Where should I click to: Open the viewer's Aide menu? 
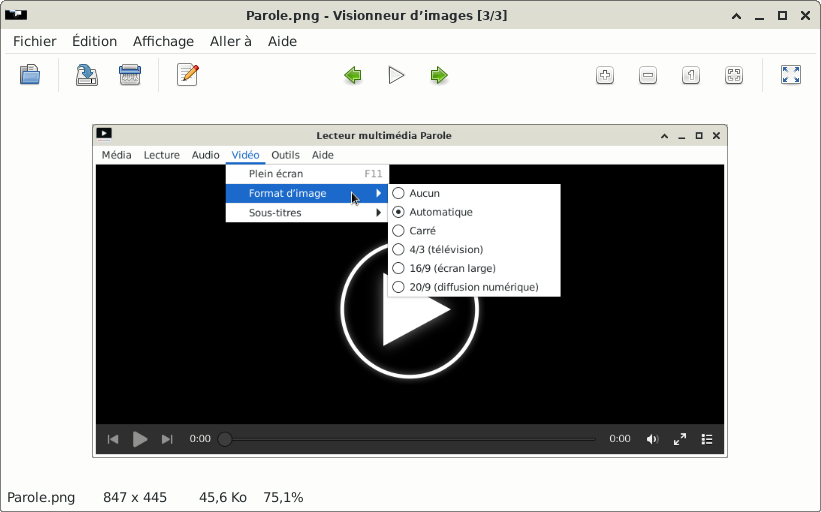pyautogui.click(x=282, y=41)
